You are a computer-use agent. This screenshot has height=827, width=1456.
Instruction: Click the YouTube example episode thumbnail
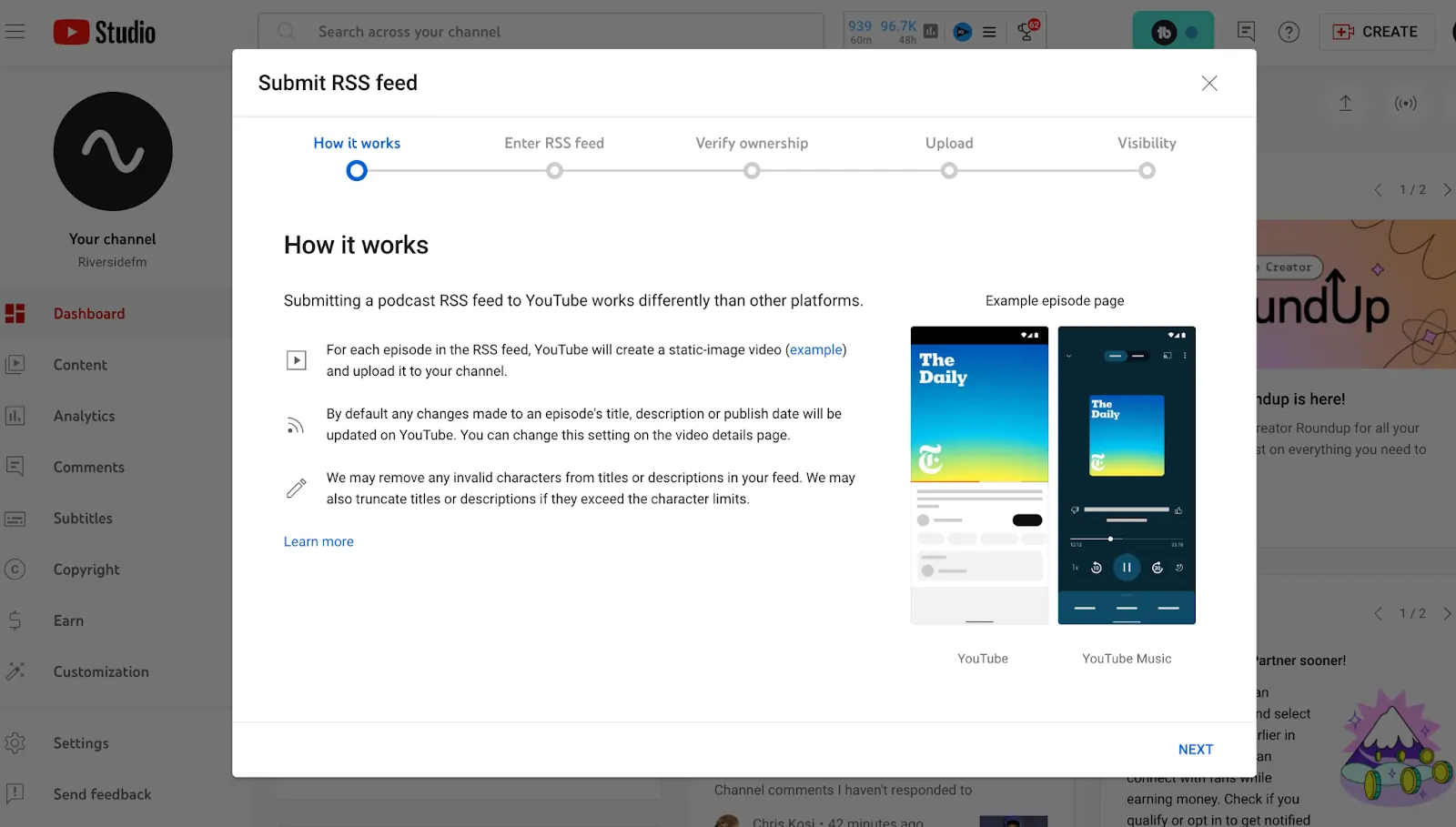click(979, 475)
